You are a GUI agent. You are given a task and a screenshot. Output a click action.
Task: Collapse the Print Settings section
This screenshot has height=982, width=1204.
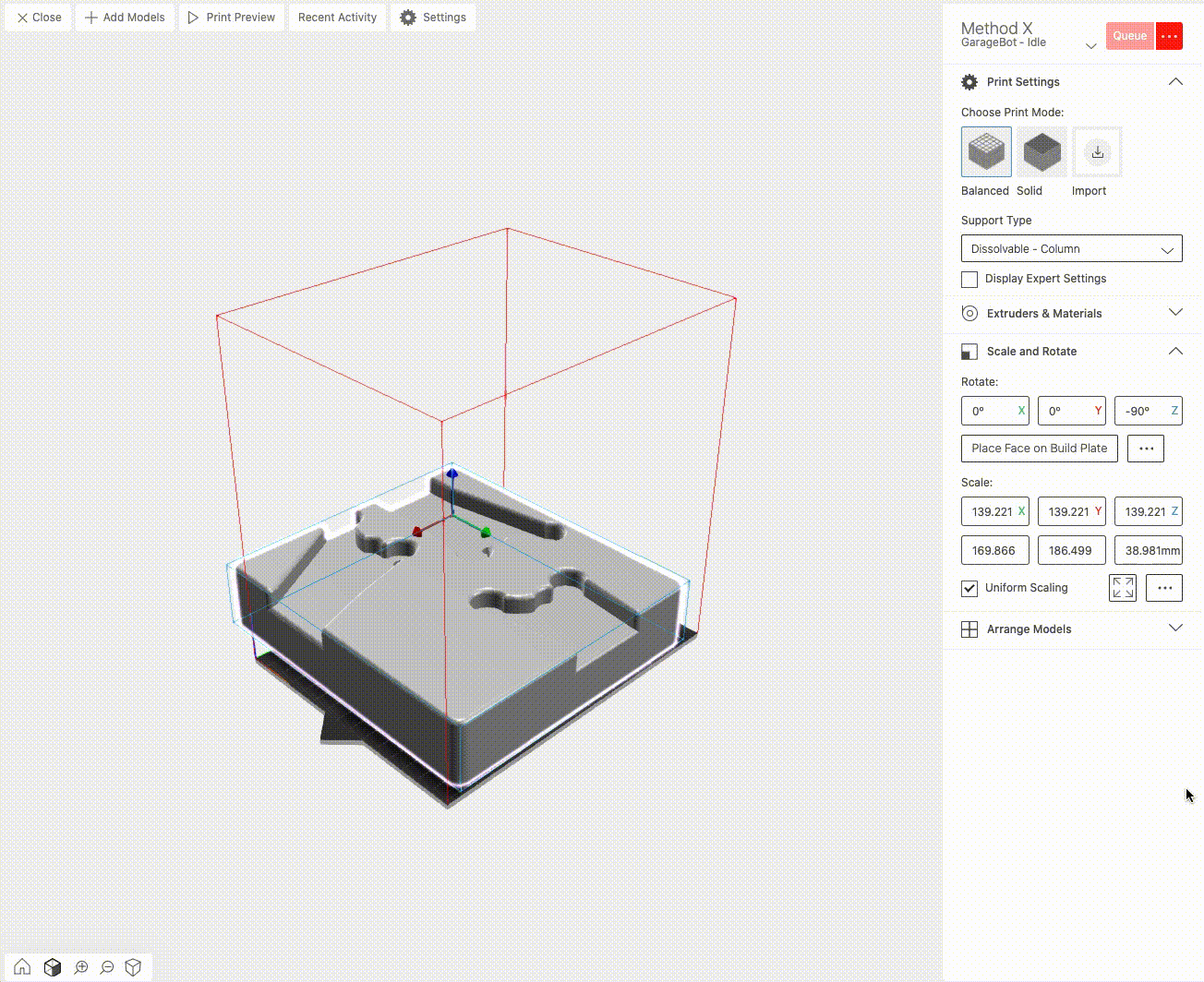pos(1175,81)
